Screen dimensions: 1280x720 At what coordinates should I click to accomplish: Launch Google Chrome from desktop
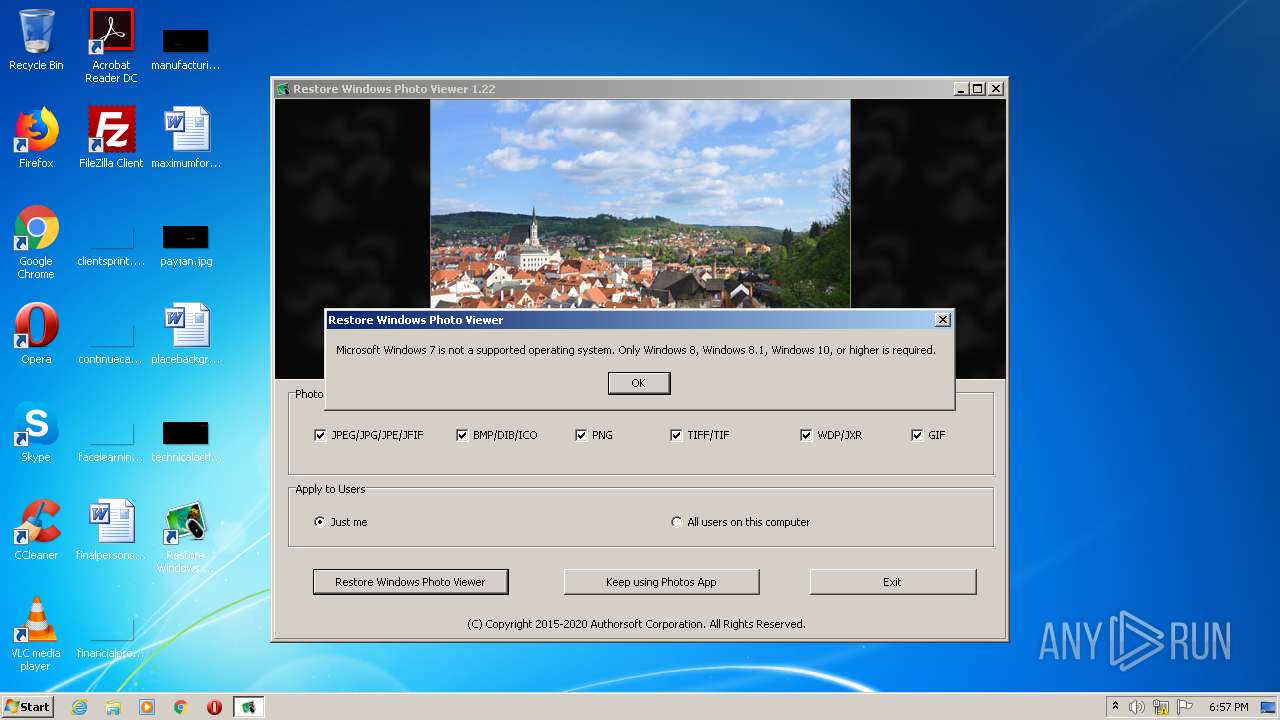coord(36,242)
